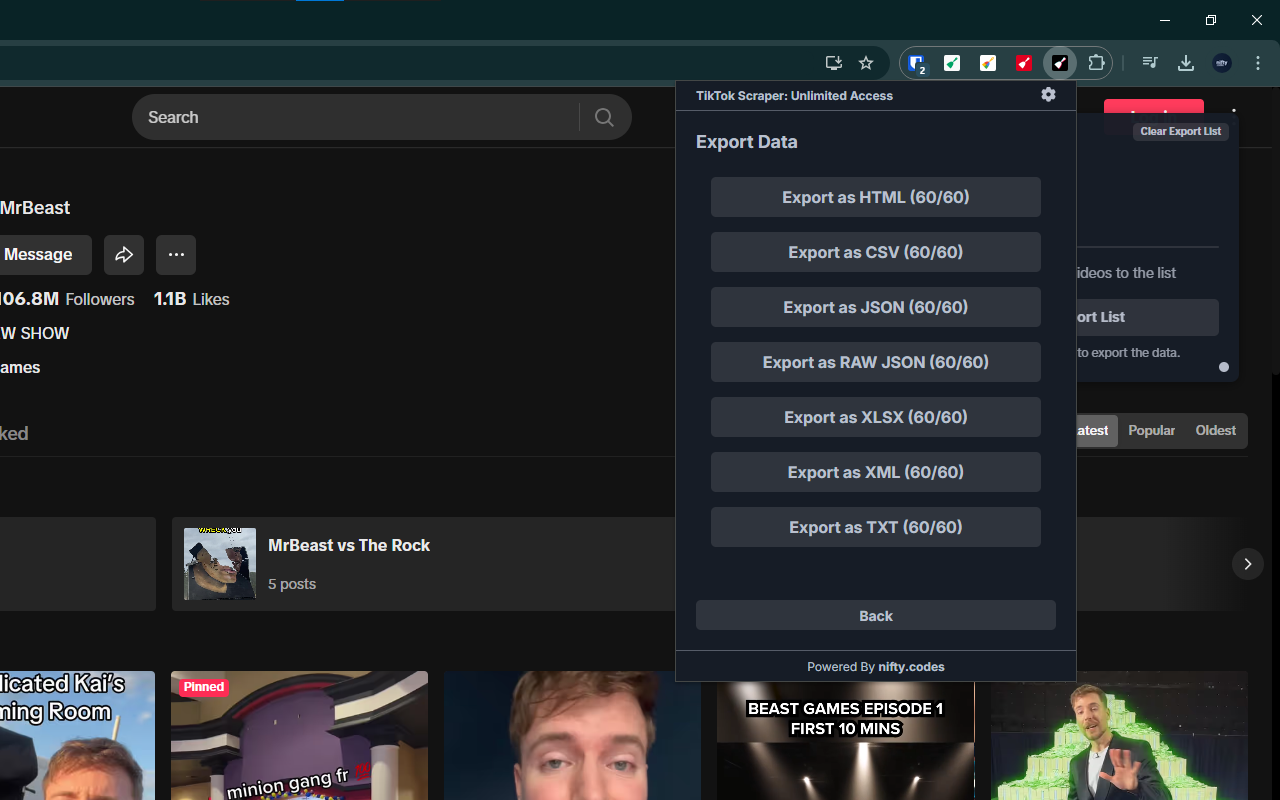The width and height of the screenshot is (1280, 800).
Task: Open the Chrome extensions puzzle-piece icon
Action: pyautogui.click(x=1096, y=63)
